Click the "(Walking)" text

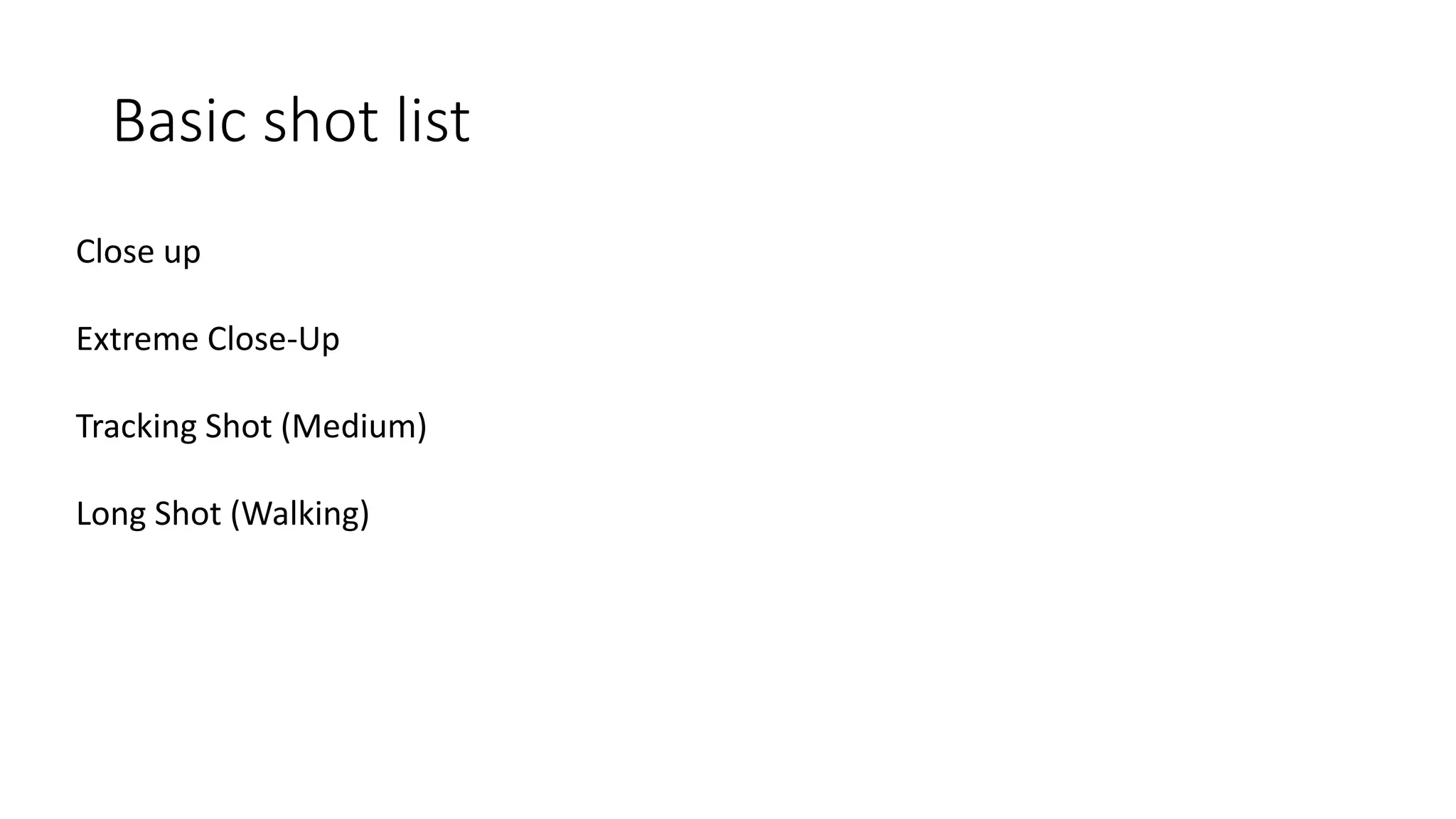coord(300,514)
